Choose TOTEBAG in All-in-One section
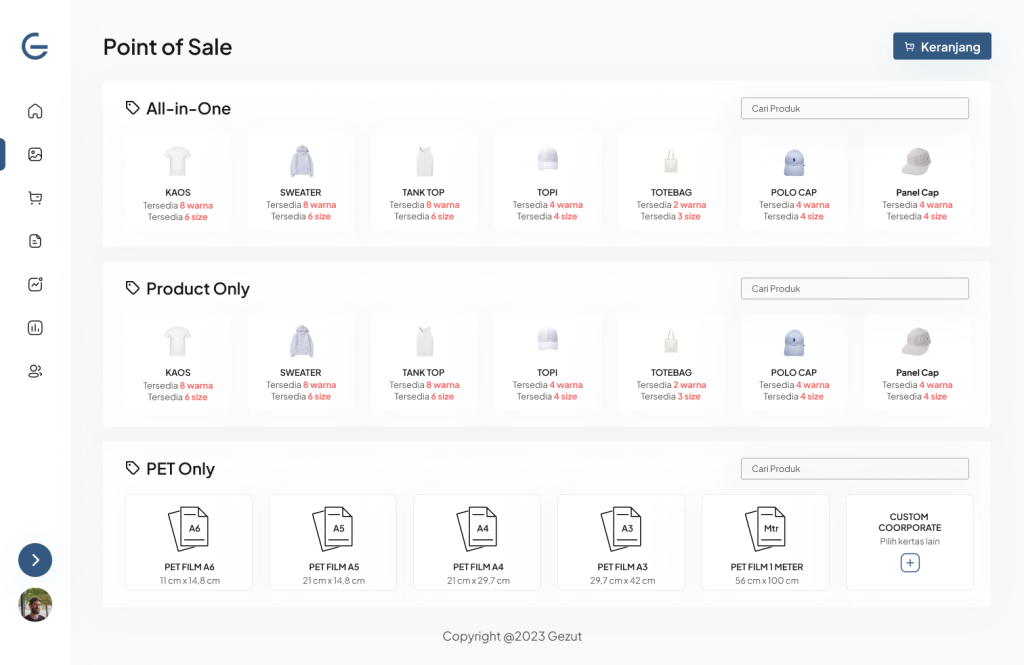This screenshot has width=1024, height=665. (671, 182)
